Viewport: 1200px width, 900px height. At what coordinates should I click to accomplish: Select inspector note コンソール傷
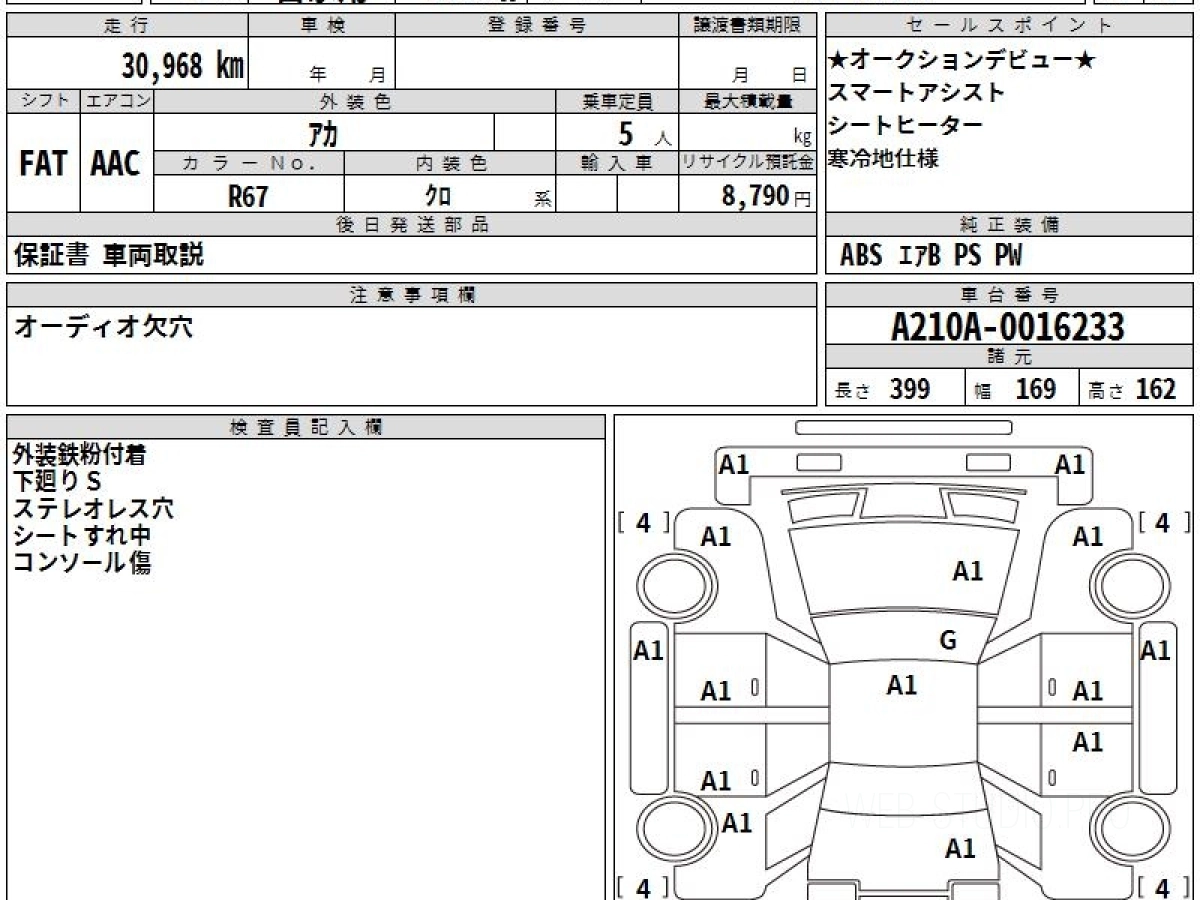click(x=82, y=563)
